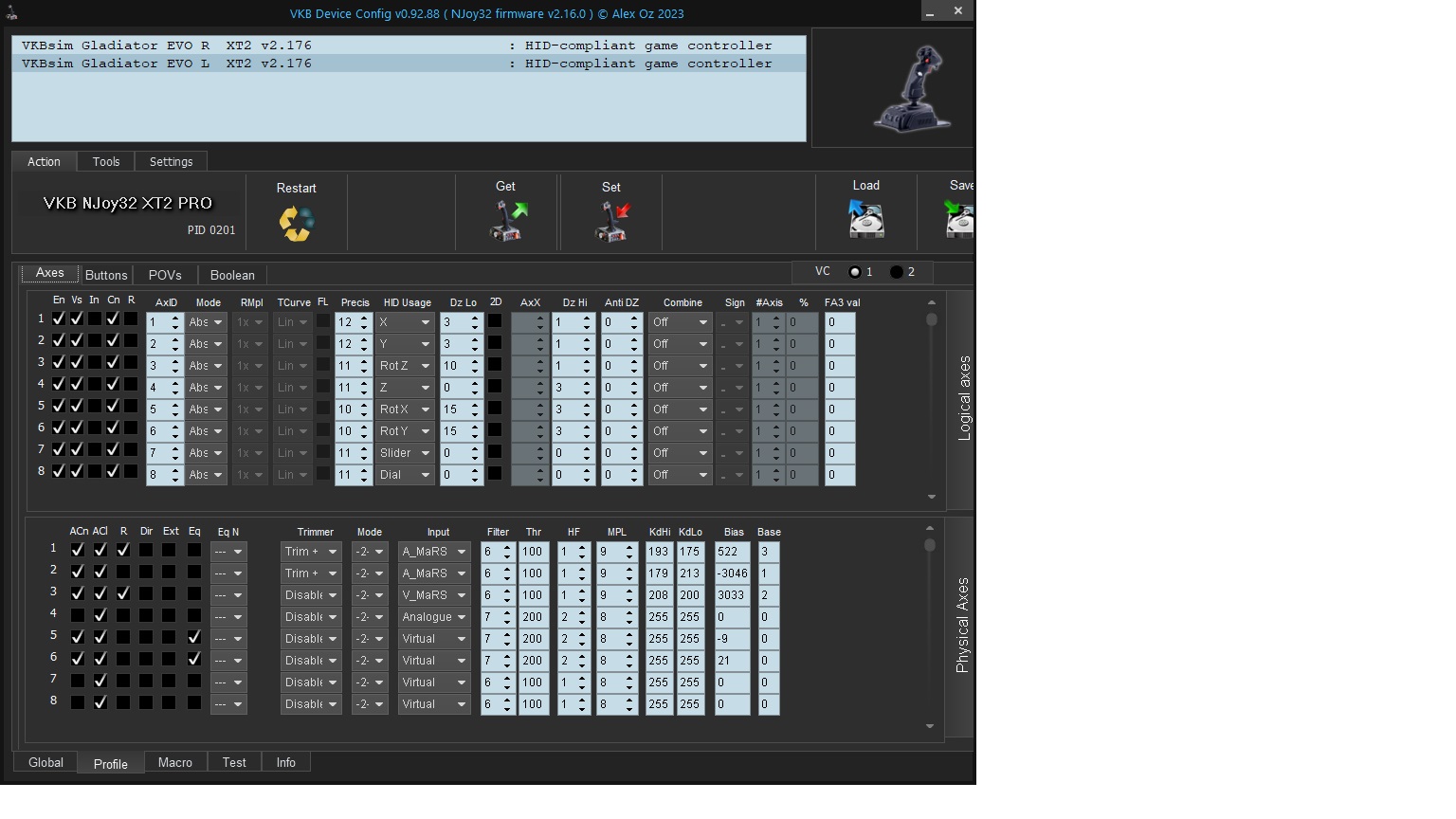Click Base field showing 3
Screen dimensions: 1456x819
(769, 552)
